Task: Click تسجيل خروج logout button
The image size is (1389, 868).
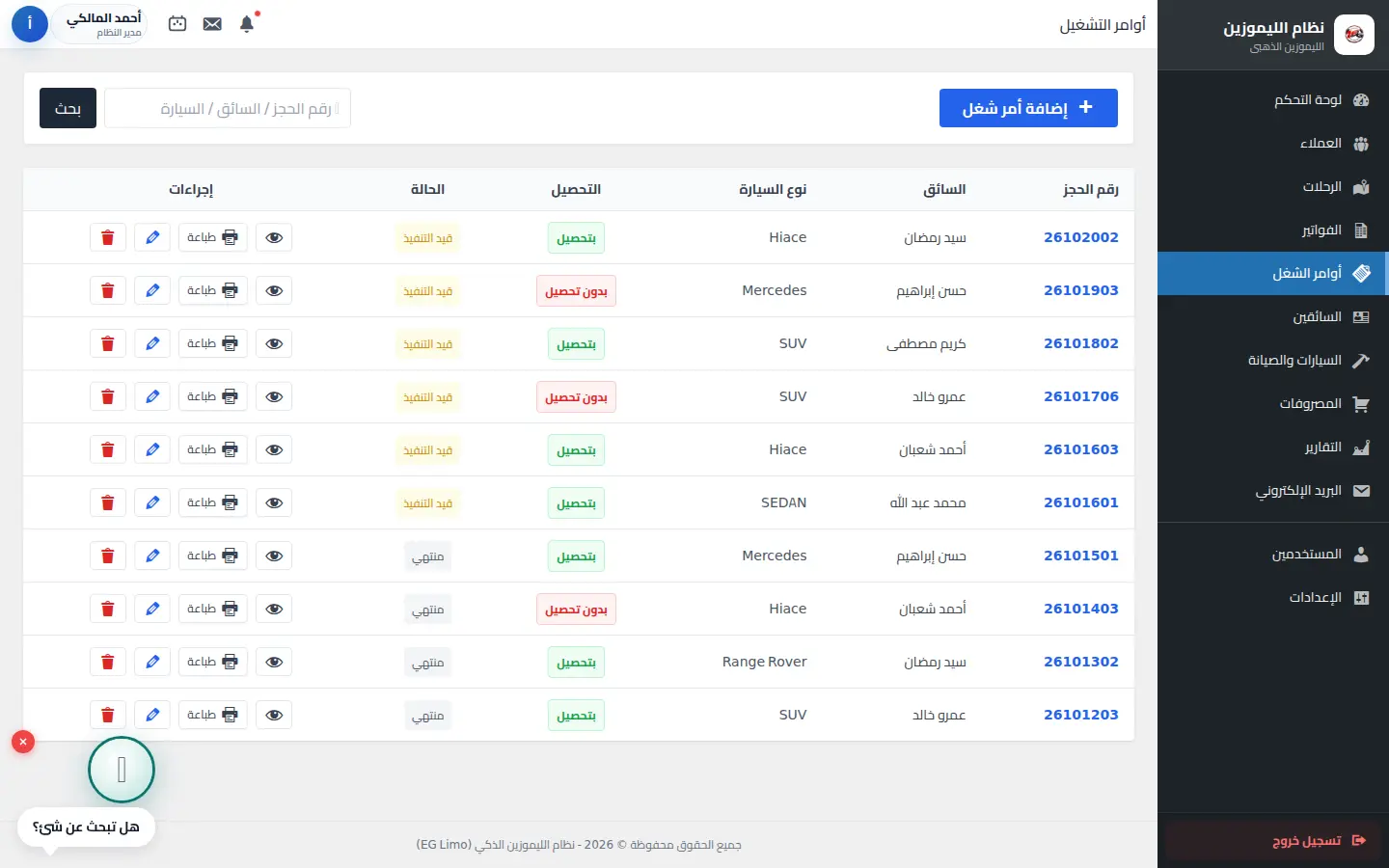Action: click(x=1273, y=841)
